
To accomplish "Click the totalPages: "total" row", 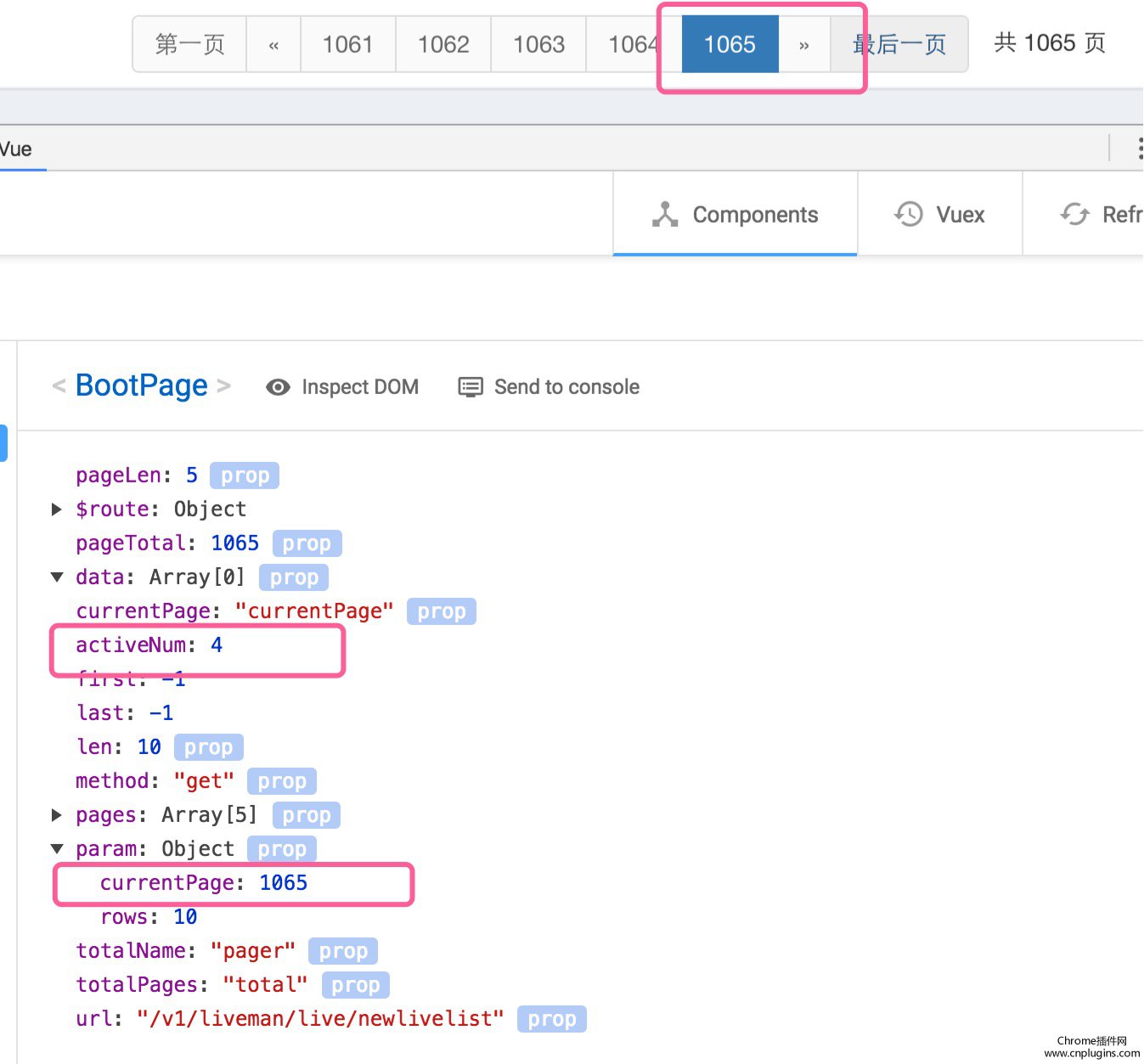I will [x=233, y=985].
